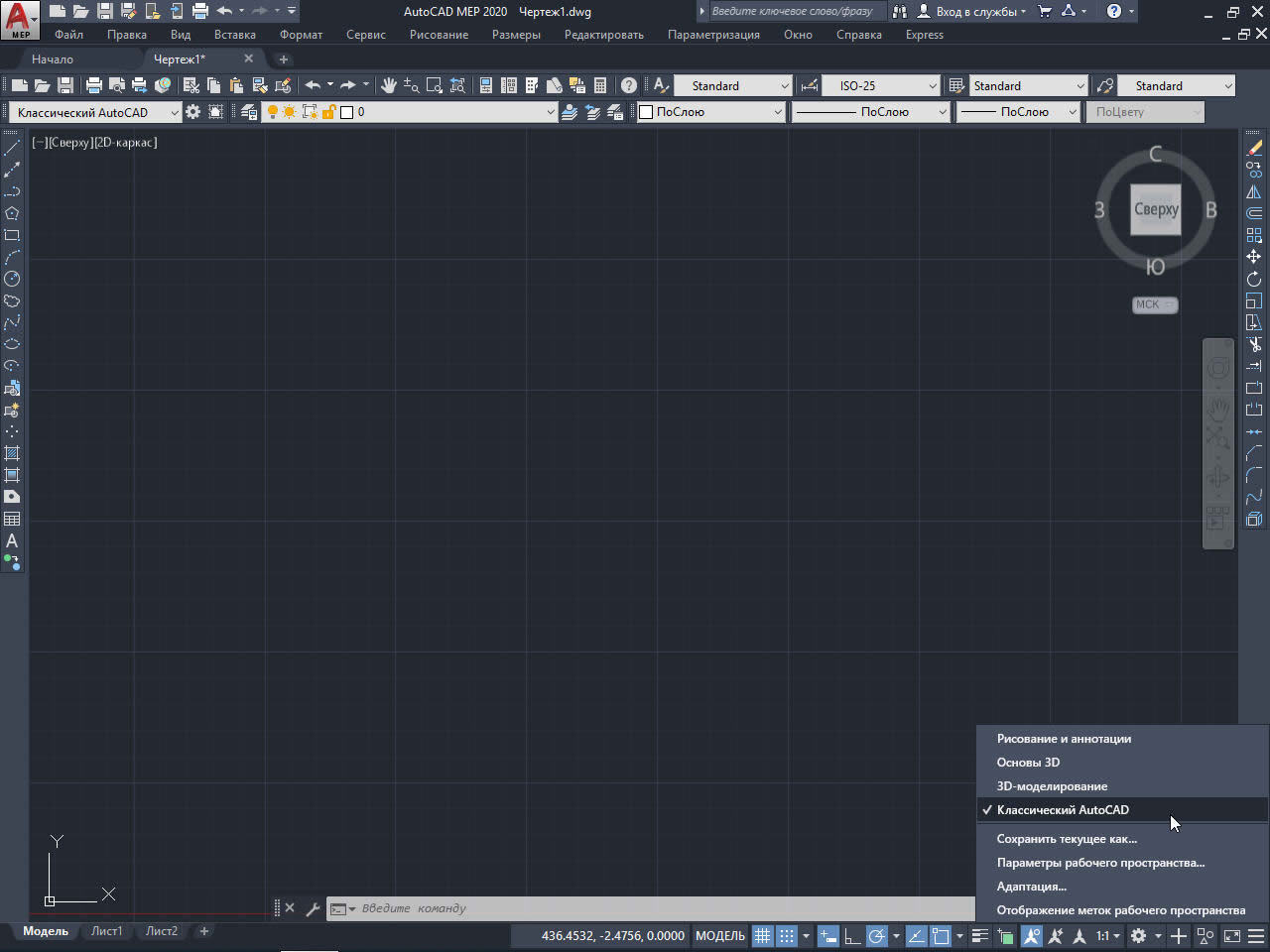Click the МОДЕЛЬ button in status bar

point(719,935)
